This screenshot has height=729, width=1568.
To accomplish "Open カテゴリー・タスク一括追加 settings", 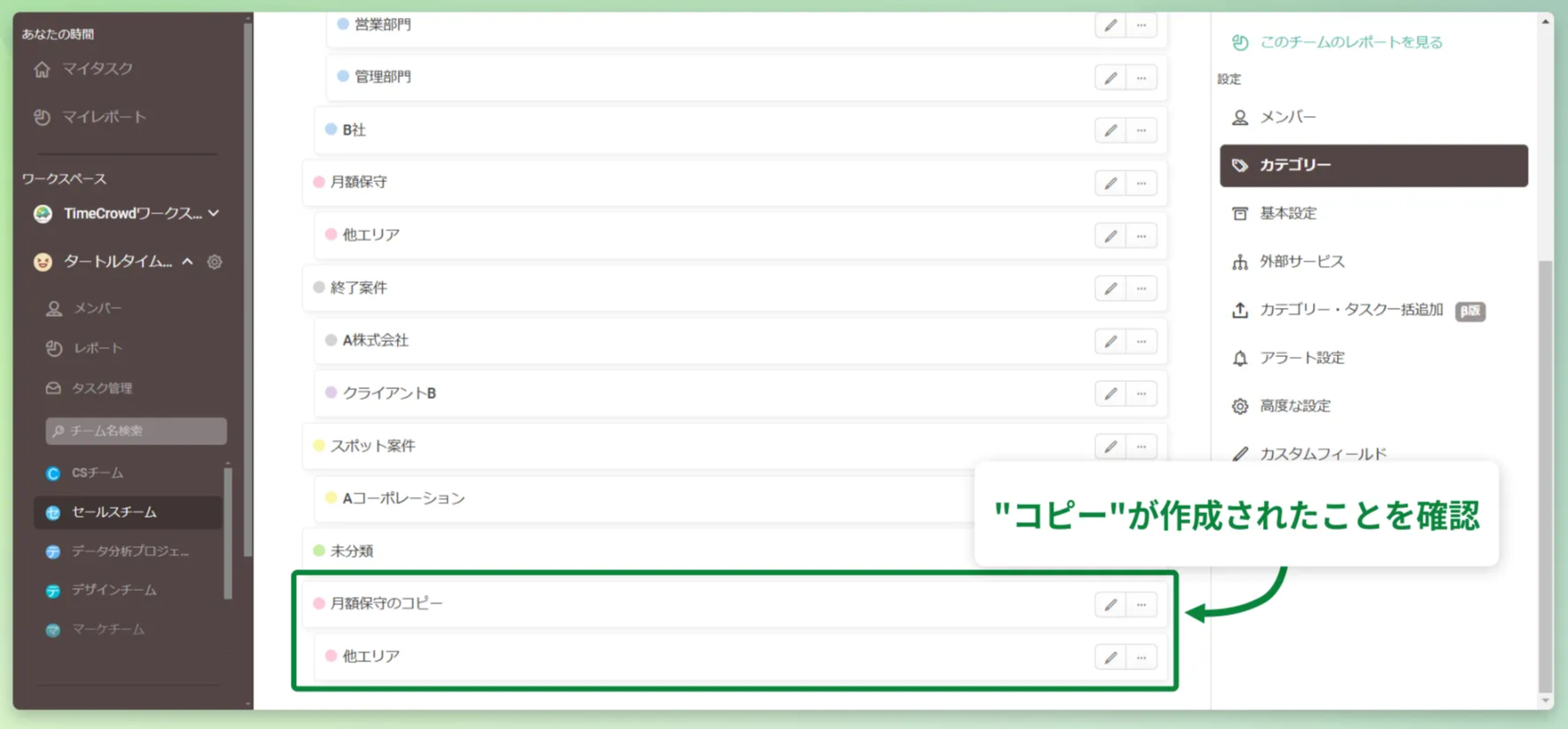I will (1350, 310).
